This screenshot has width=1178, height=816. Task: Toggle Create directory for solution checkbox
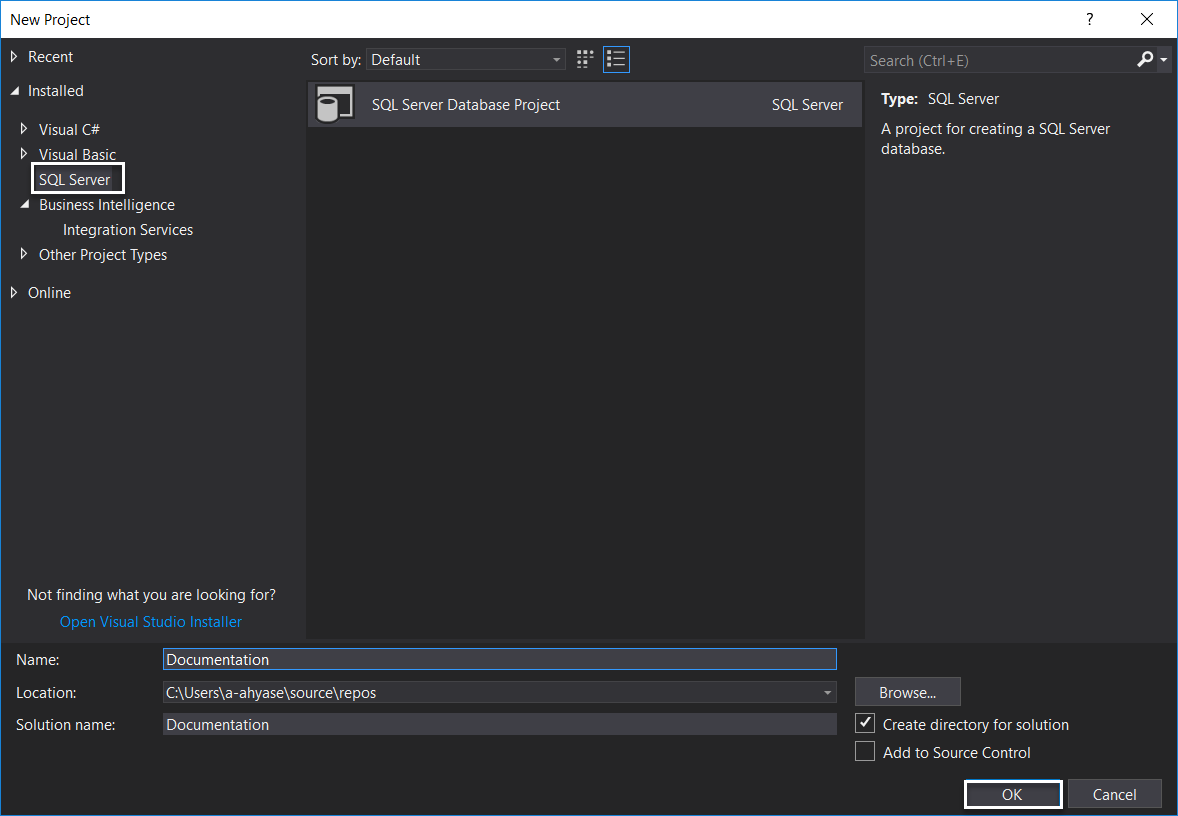tap(865, 724)
